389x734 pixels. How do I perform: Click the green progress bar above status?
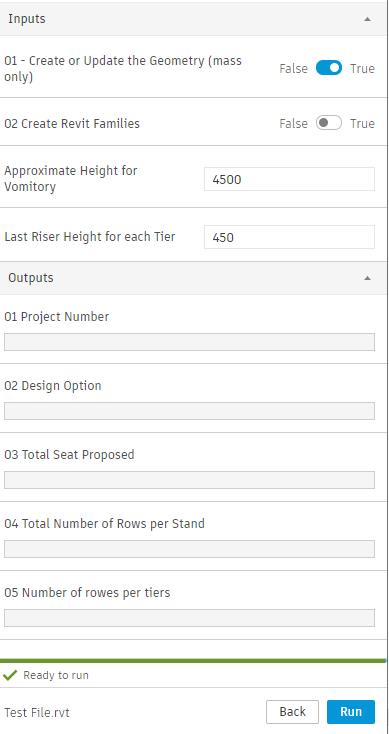tap(192, 661)
